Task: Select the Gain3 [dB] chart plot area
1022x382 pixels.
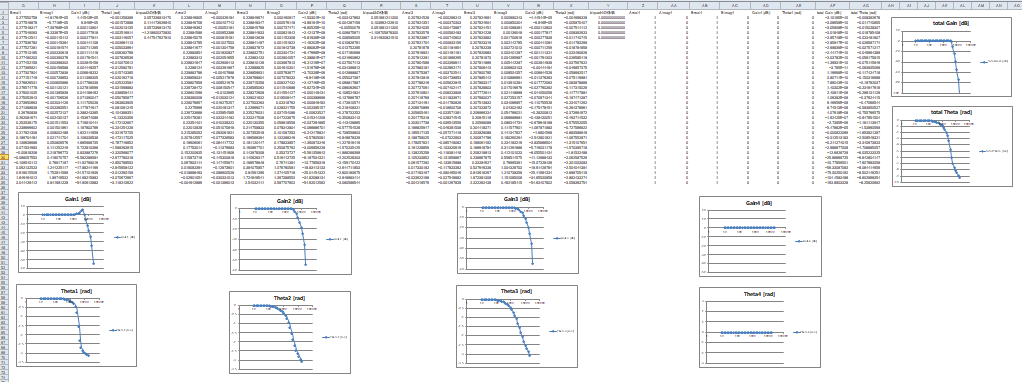Action: click(501, 239)
